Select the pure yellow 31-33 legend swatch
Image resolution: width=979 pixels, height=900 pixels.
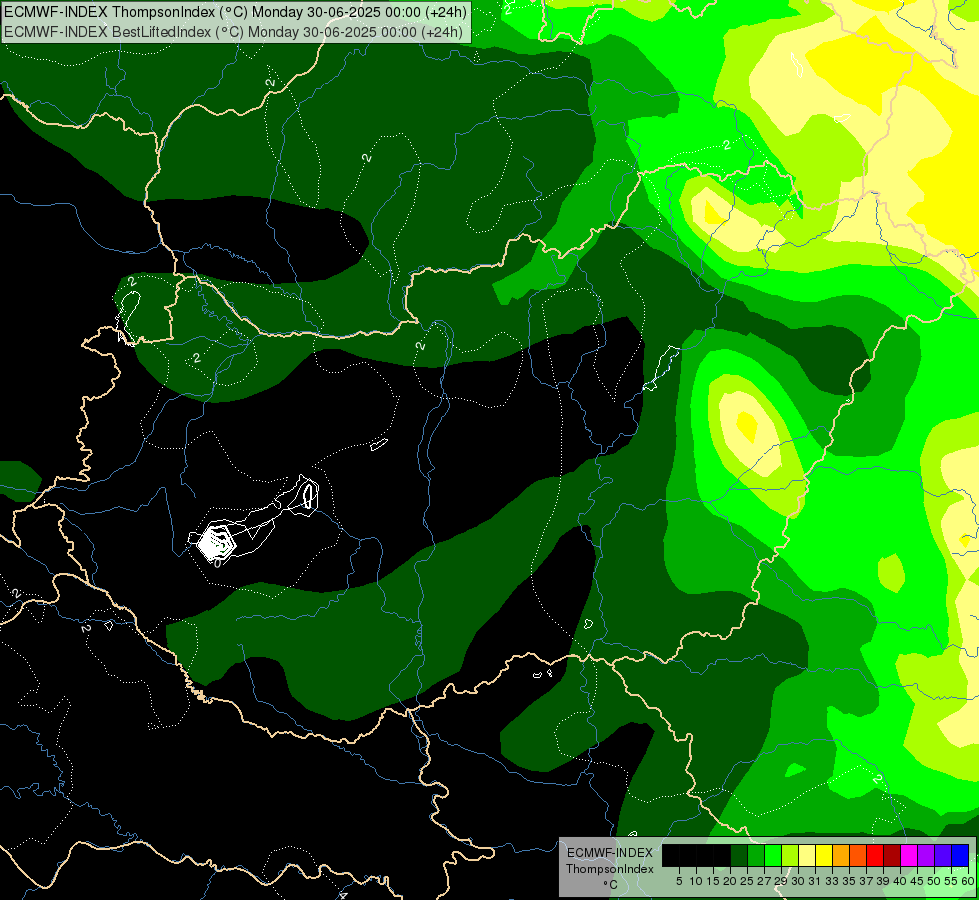[824, 855]
